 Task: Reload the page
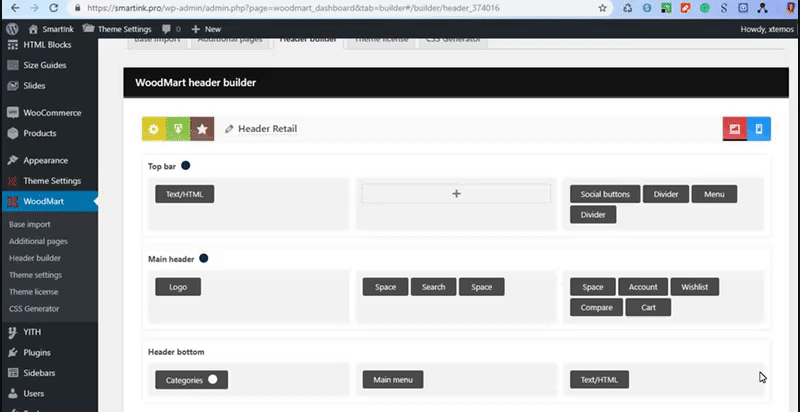(x=54, y=8)
